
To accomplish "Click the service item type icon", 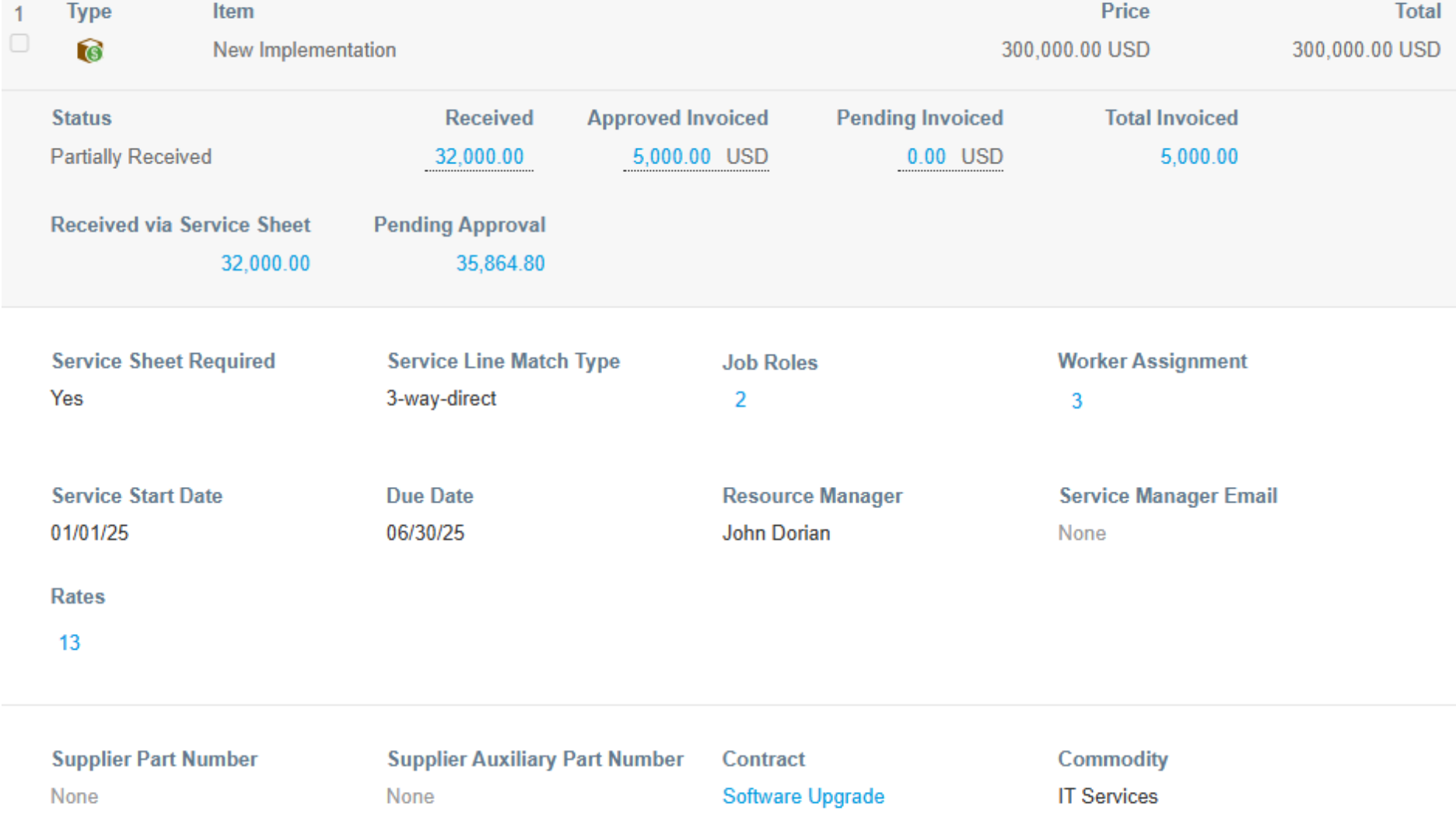I will [x=90, y=51].
